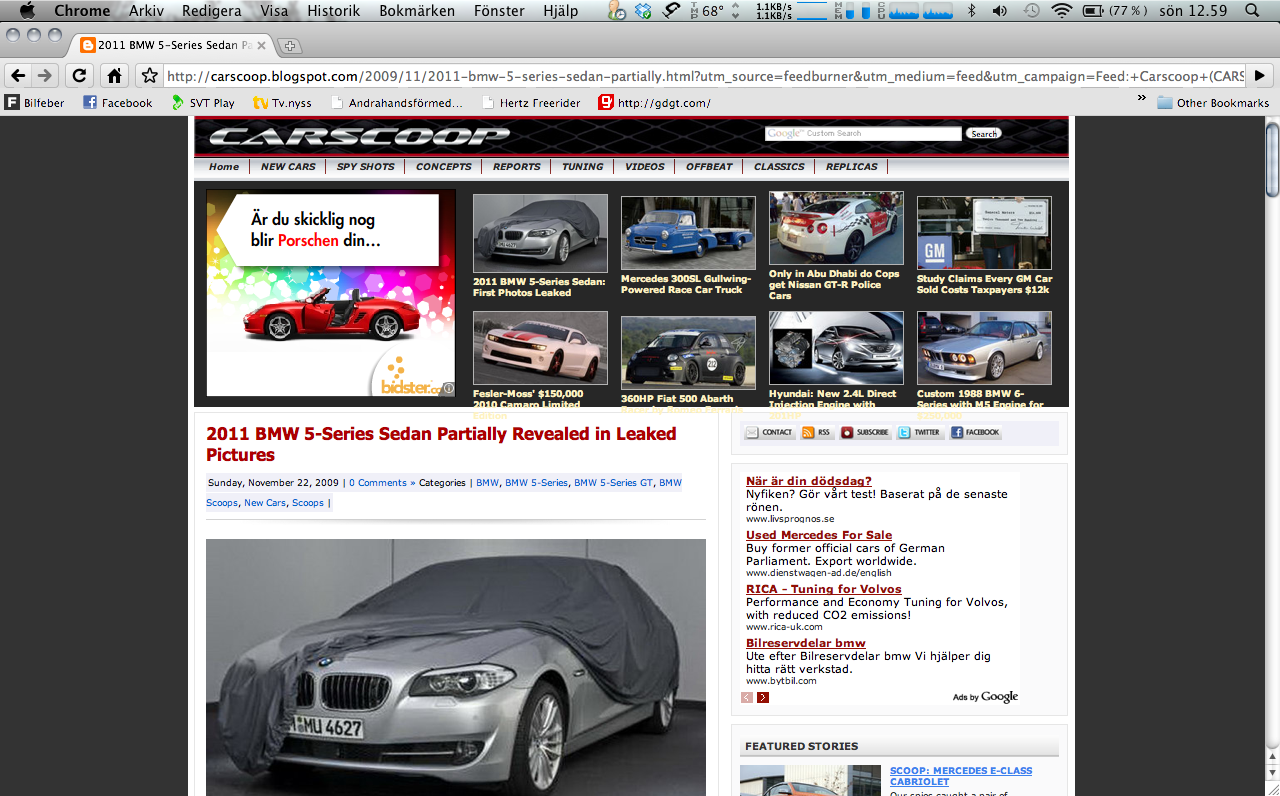Open the Mercedes 300SL Gullwing race truck thumbnail

coord(688,233)
